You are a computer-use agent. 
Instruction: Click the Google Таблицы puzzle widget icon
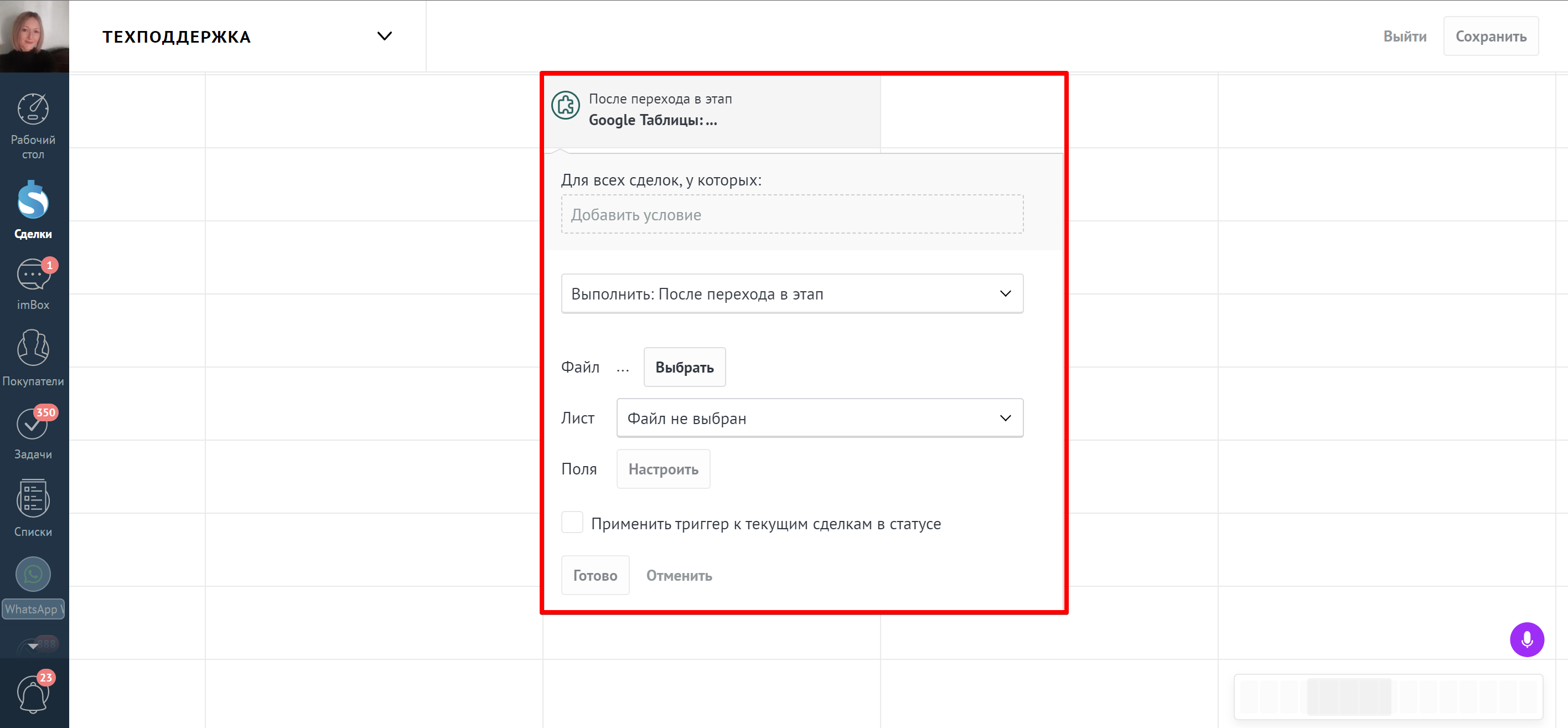(566, 105)
